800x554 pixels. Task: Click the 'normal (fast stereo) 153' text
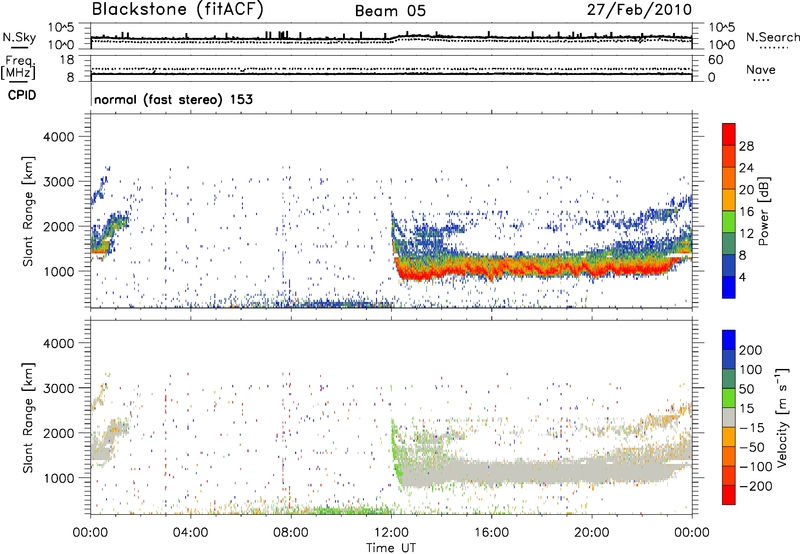[173, 99]
